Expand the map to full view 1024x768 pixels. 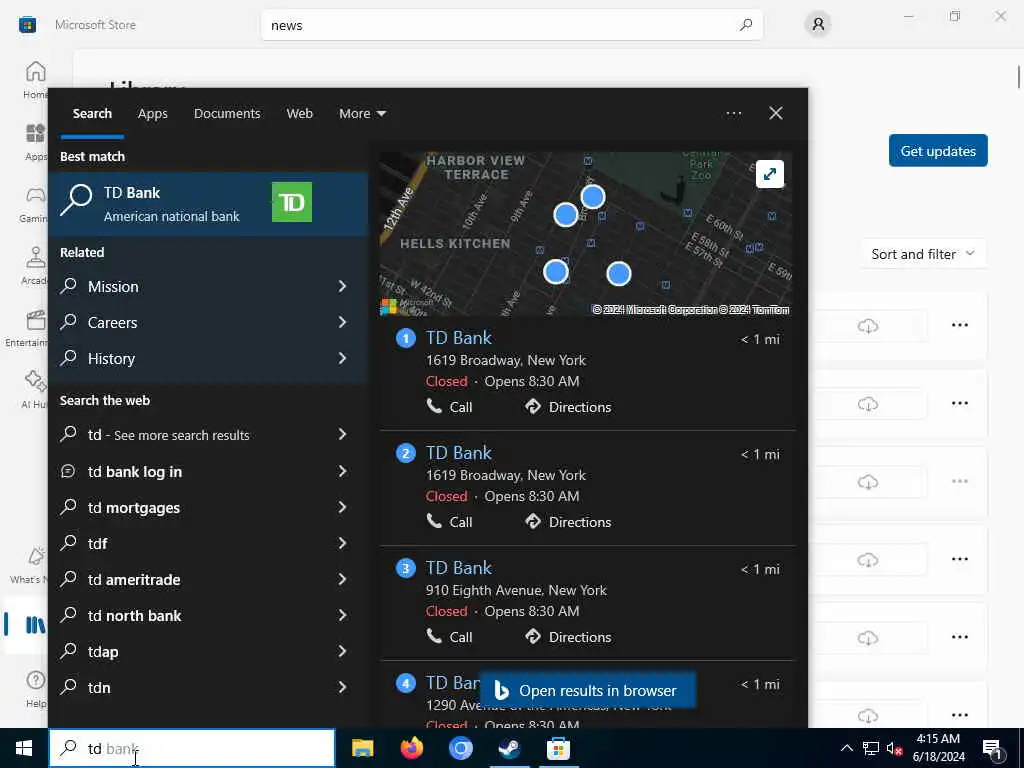770,174
